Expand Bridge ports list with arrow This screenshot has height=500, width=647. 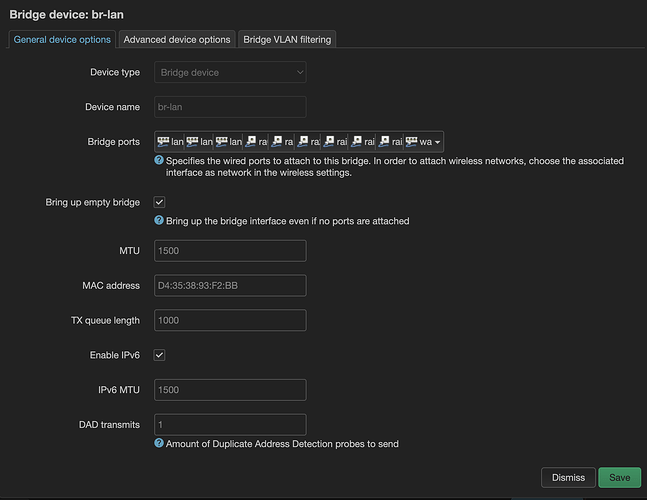click(x=437, y=142)
